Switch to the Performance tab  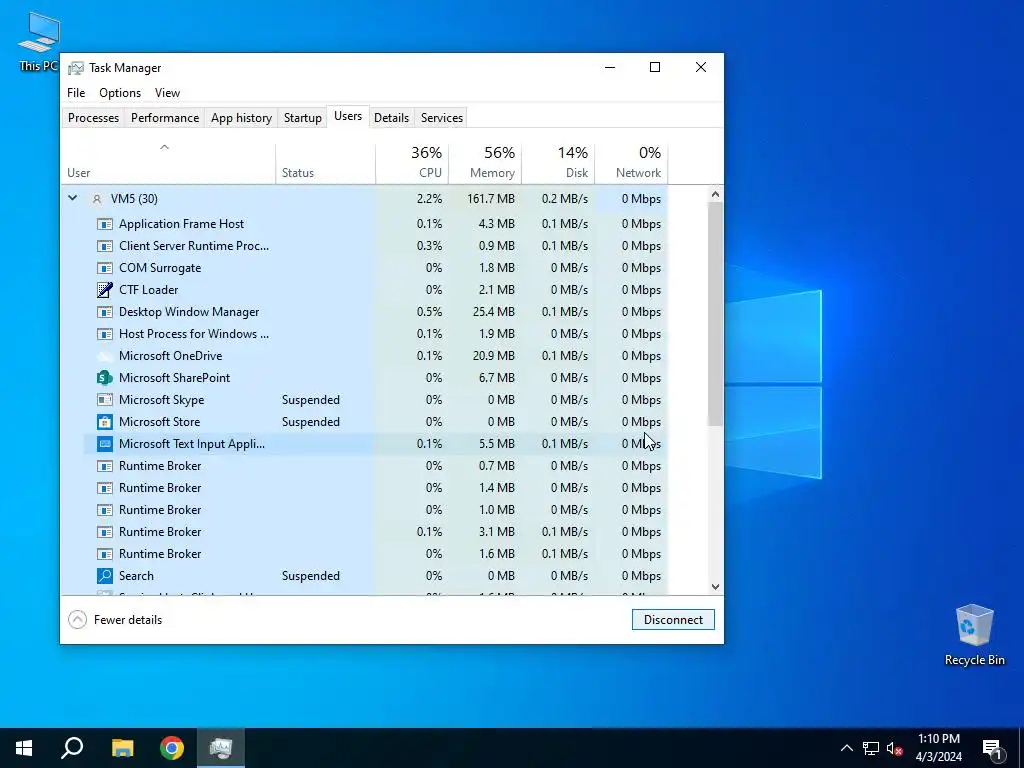pyautogui.click(x=165, y=118)
